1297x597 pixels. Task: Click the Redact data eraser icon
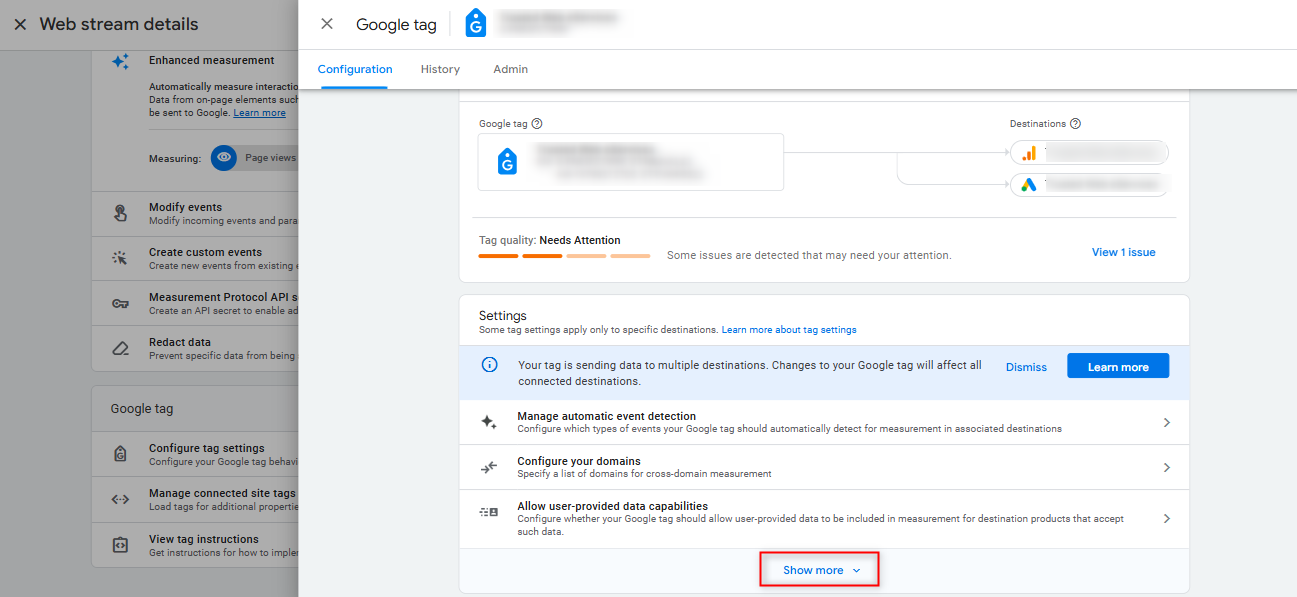120,348
